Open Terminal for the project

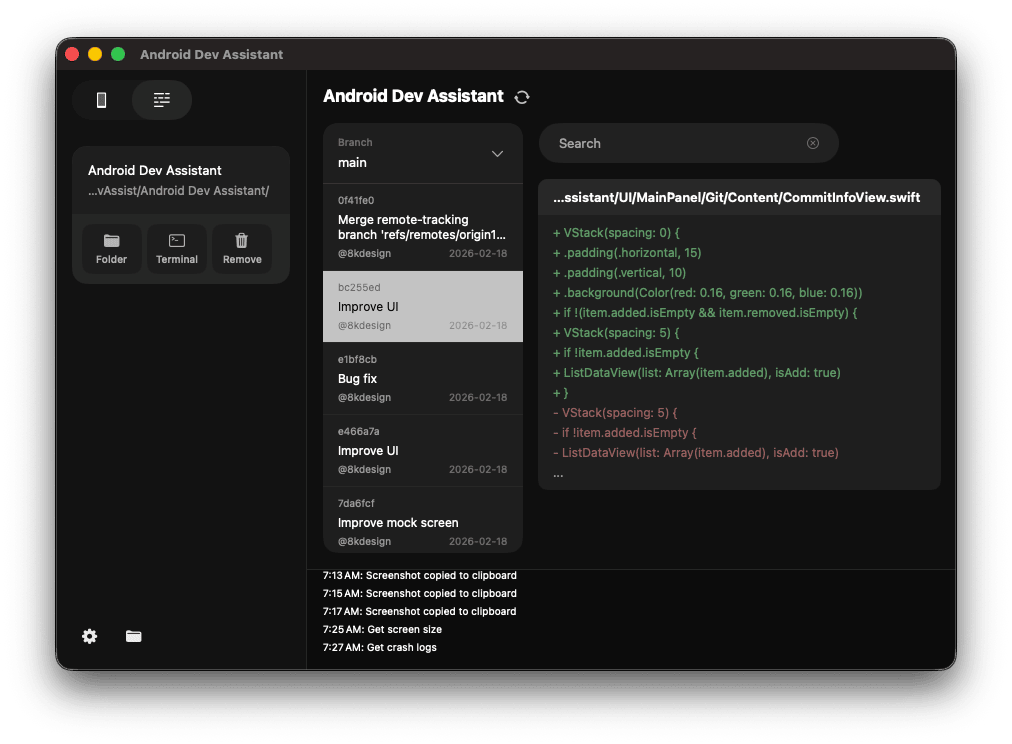[x=177, y=248]
